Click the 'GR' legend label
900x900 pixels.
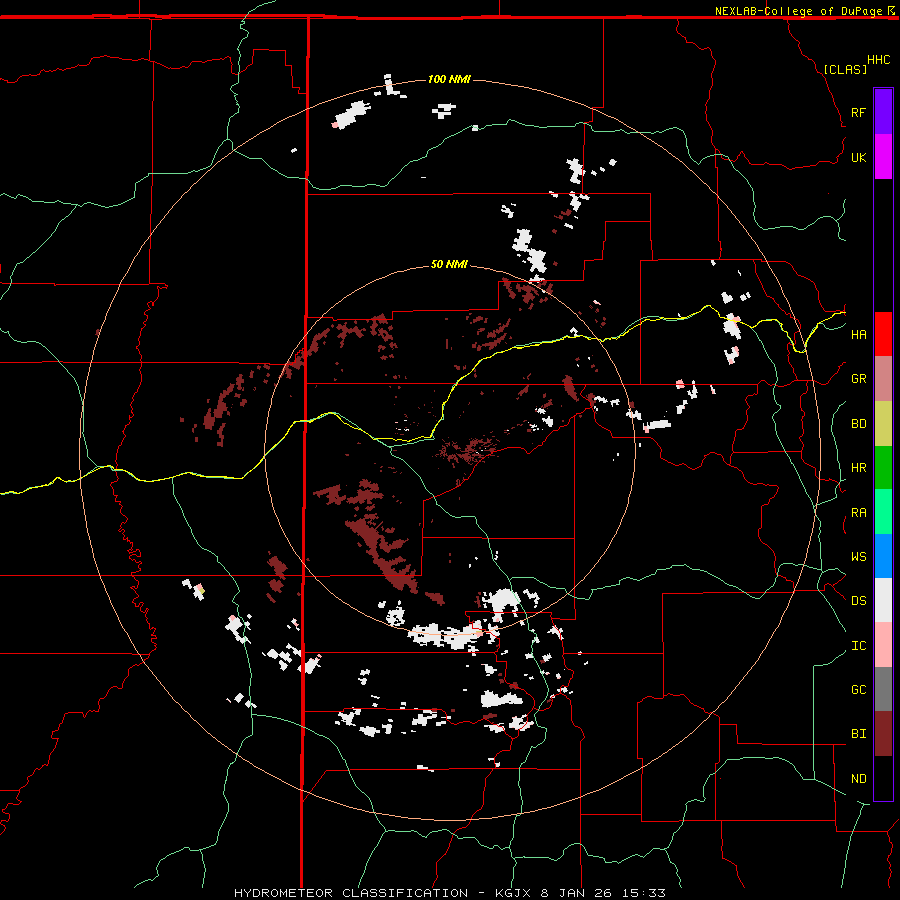point(858,379)
